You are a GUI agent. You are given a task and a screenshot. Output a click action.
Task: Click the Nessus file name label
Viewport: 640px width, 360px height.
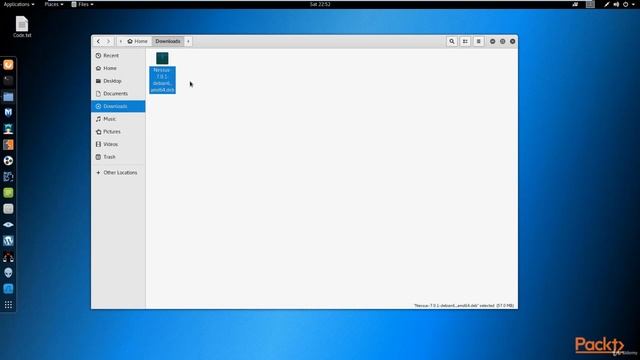pyautogui.click(x=162, y=80)
